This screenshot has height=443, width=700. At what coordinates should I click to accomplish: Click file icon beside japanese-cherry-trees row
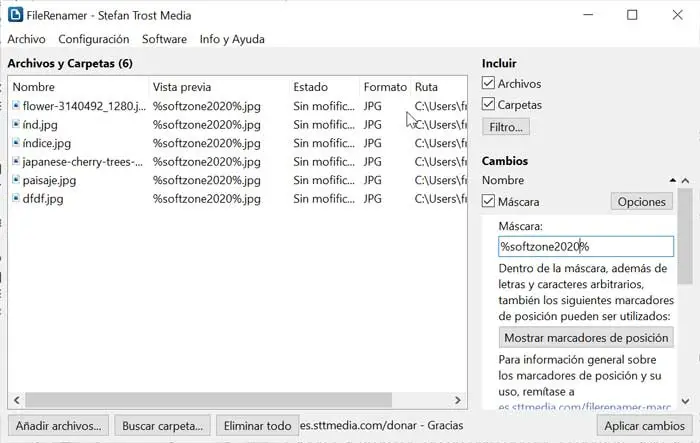[x=16, y=161]
